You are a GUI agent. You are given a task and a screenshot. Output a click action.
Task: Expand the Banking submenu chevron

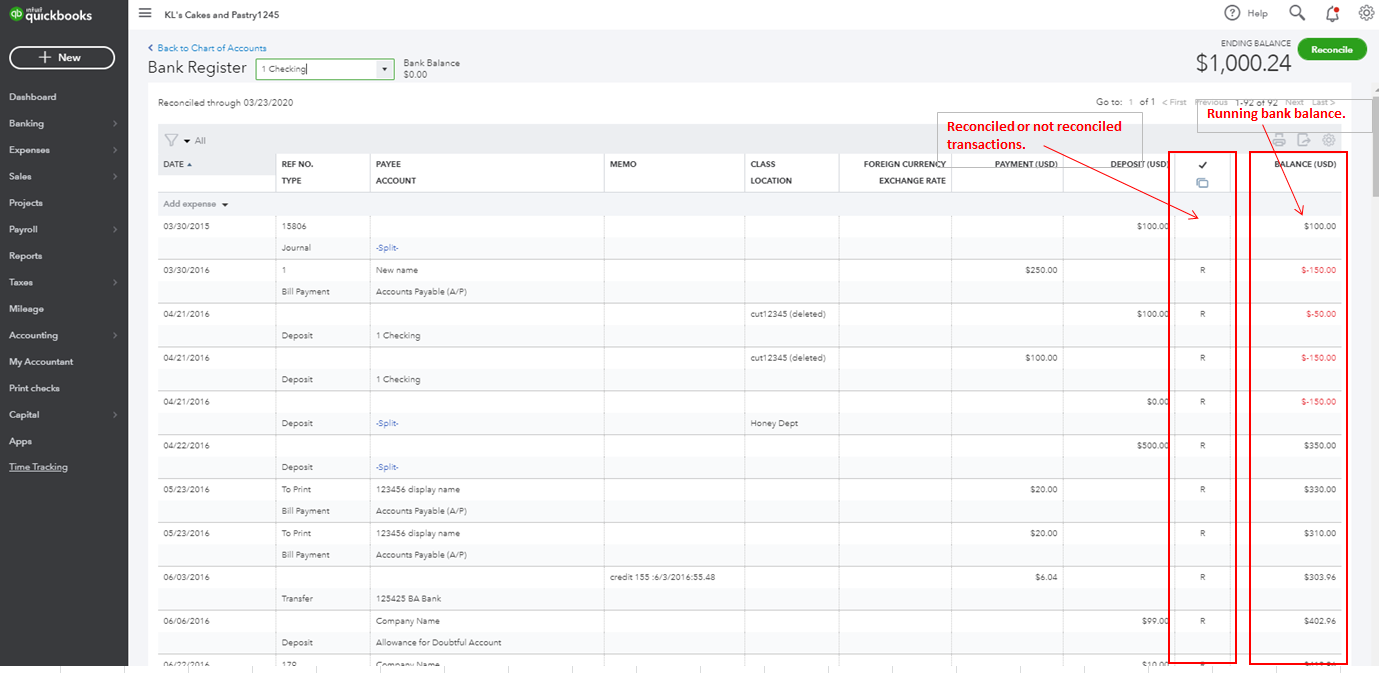tap(115, 124)
